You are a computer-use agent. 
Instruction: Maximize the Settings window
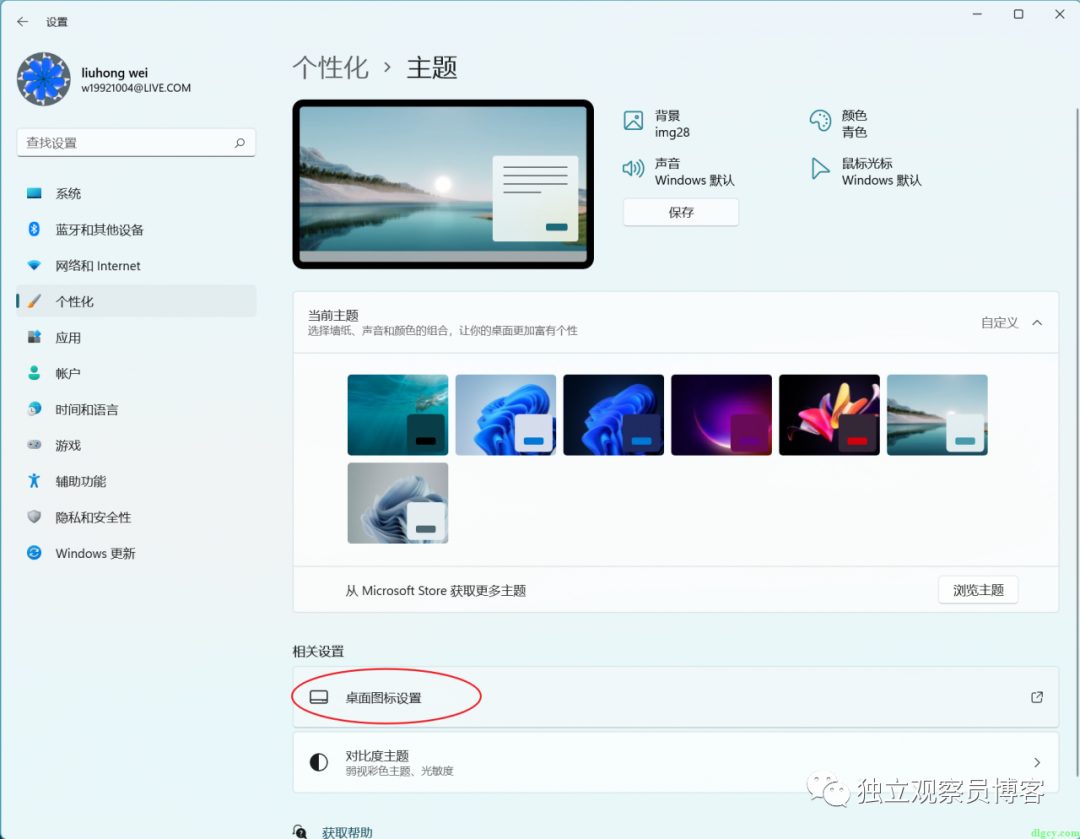[1018, 14]
